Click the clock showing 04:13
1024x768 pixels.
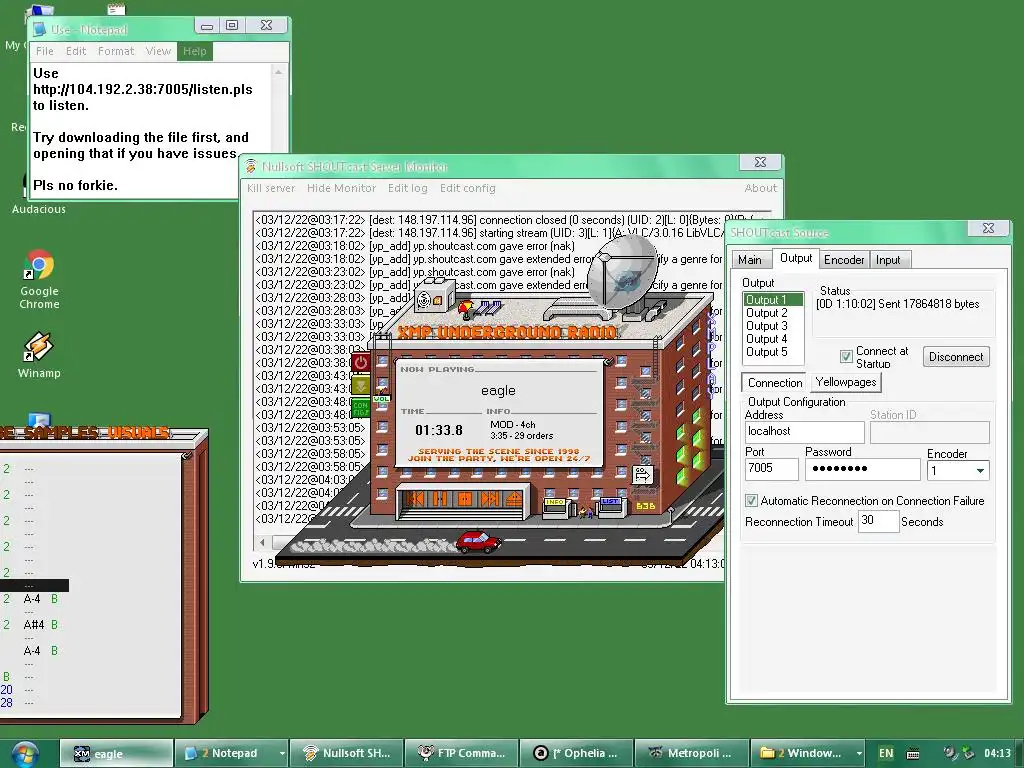tap(997, 753)
